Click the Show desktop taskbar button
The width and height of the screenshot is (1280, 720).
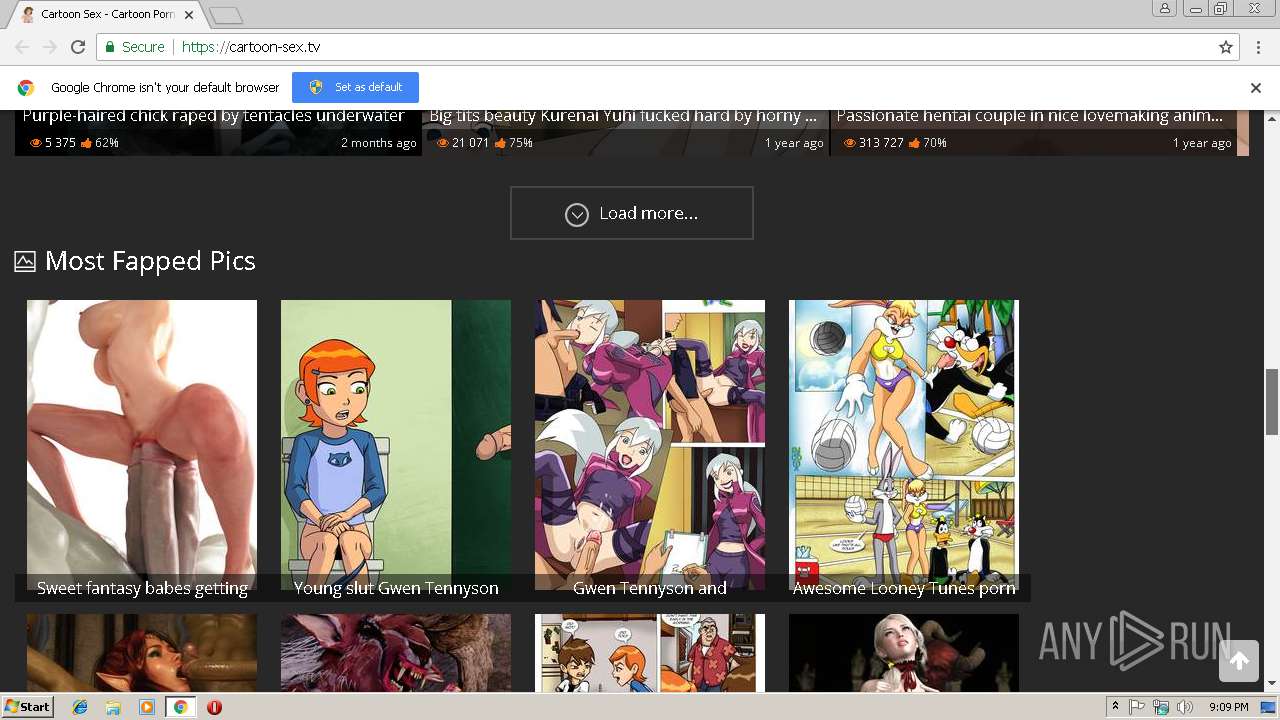tap(1269, 707)
